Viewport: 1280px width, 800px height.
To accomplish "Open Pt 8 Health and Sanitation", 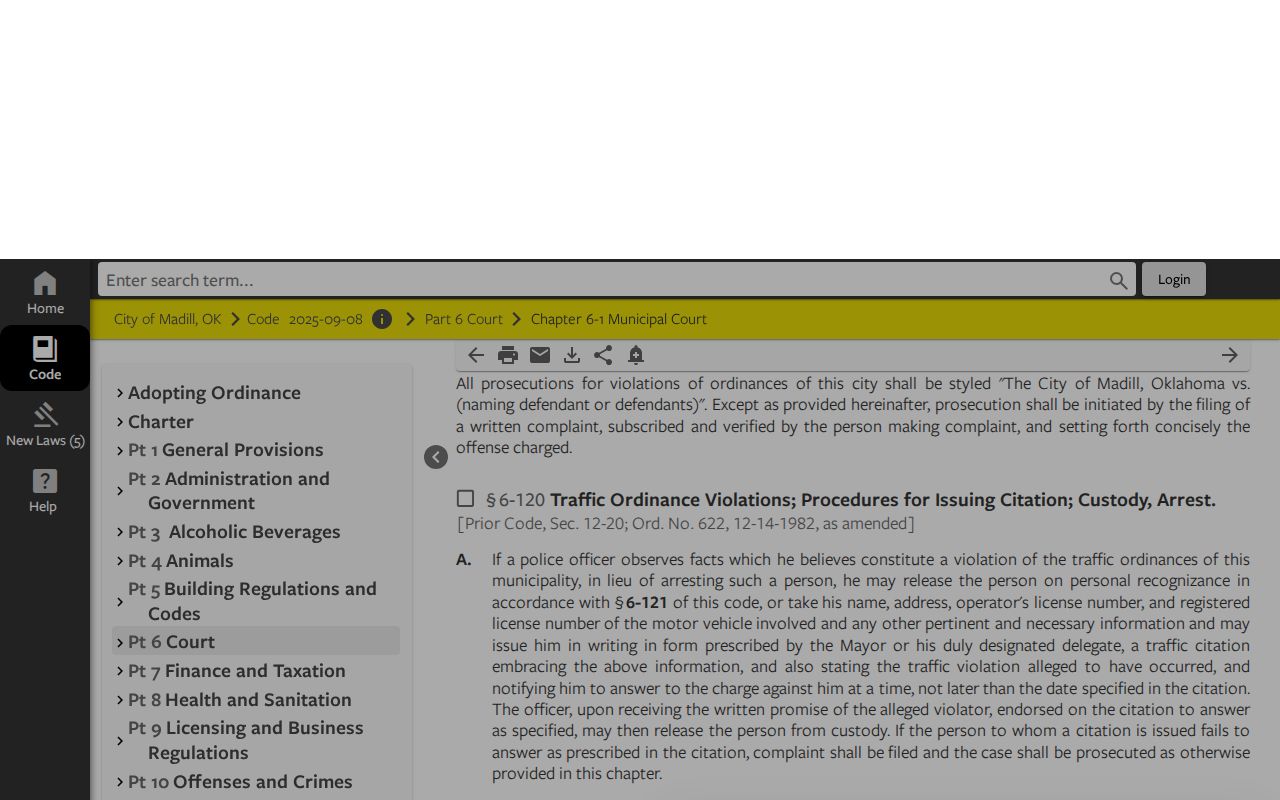I will tap(239, 700).
